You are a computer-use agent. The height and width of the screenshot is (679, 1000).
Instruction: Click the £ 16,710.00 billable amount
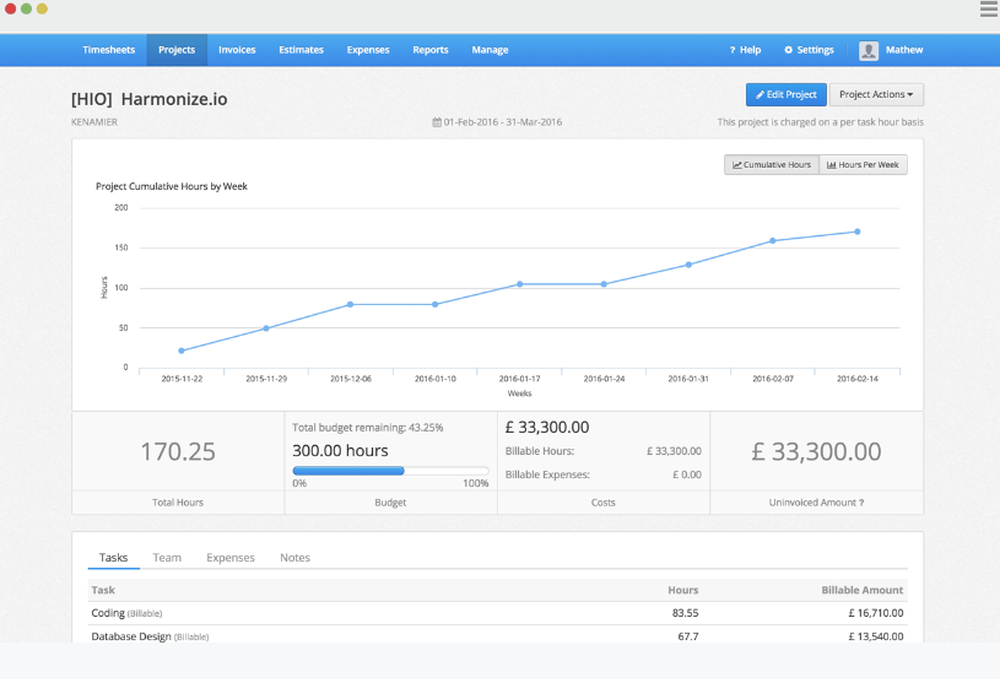[876, 613]
